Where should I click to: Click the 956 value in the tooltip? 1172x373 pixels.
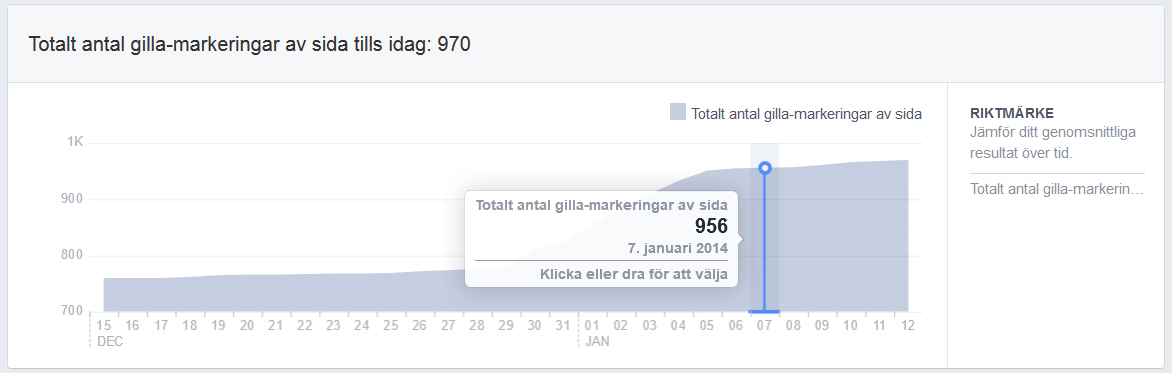pos(711,226)
